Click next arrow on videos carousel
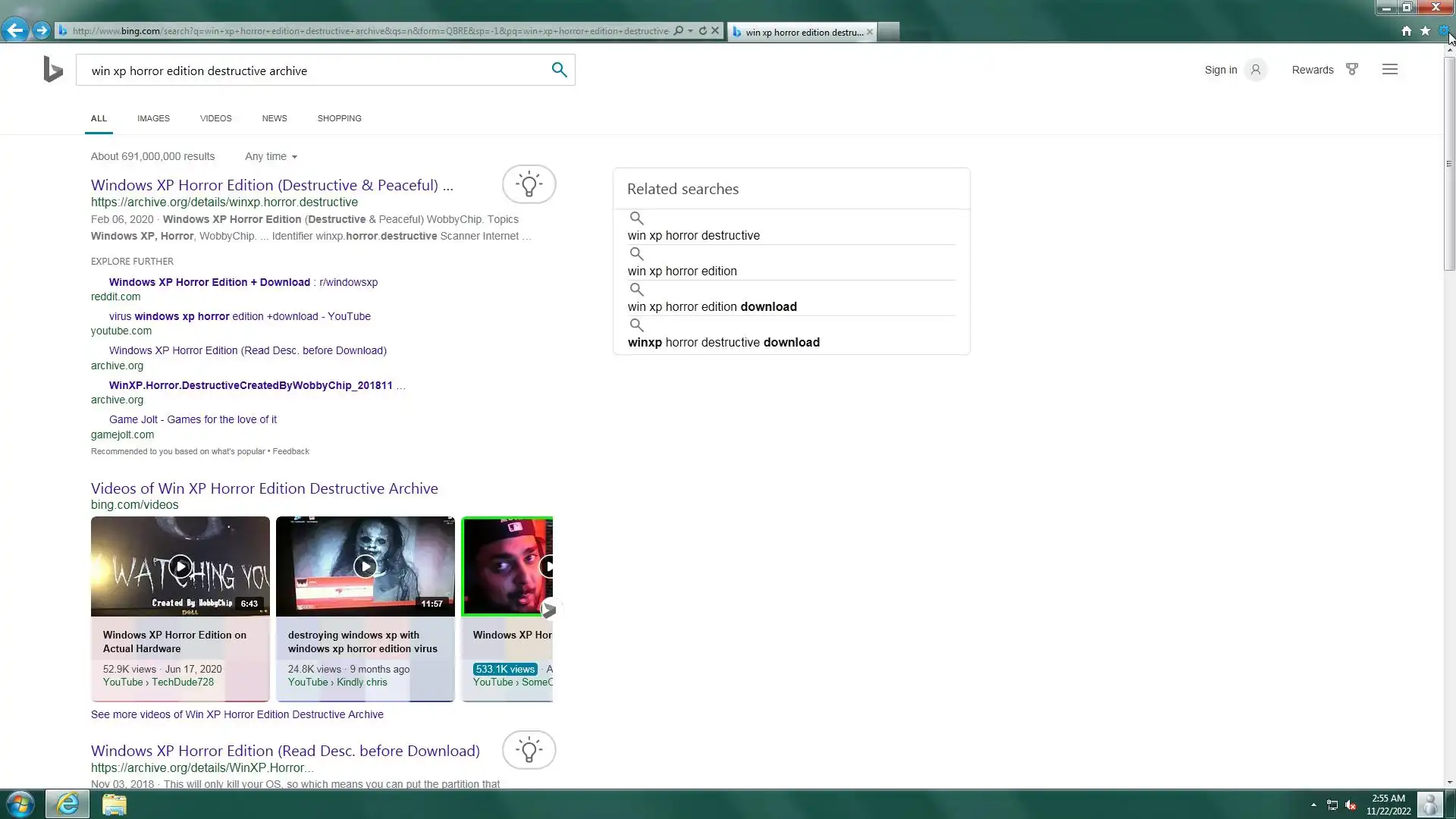 pyautogui.click(x=549, y=609)
